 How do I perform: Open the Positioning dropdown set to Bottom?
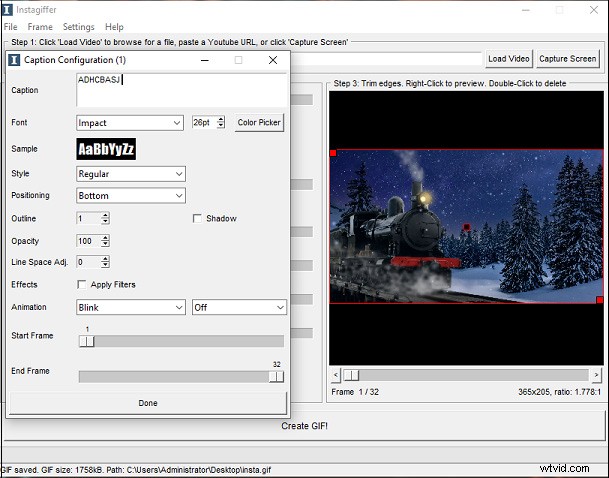130,196
